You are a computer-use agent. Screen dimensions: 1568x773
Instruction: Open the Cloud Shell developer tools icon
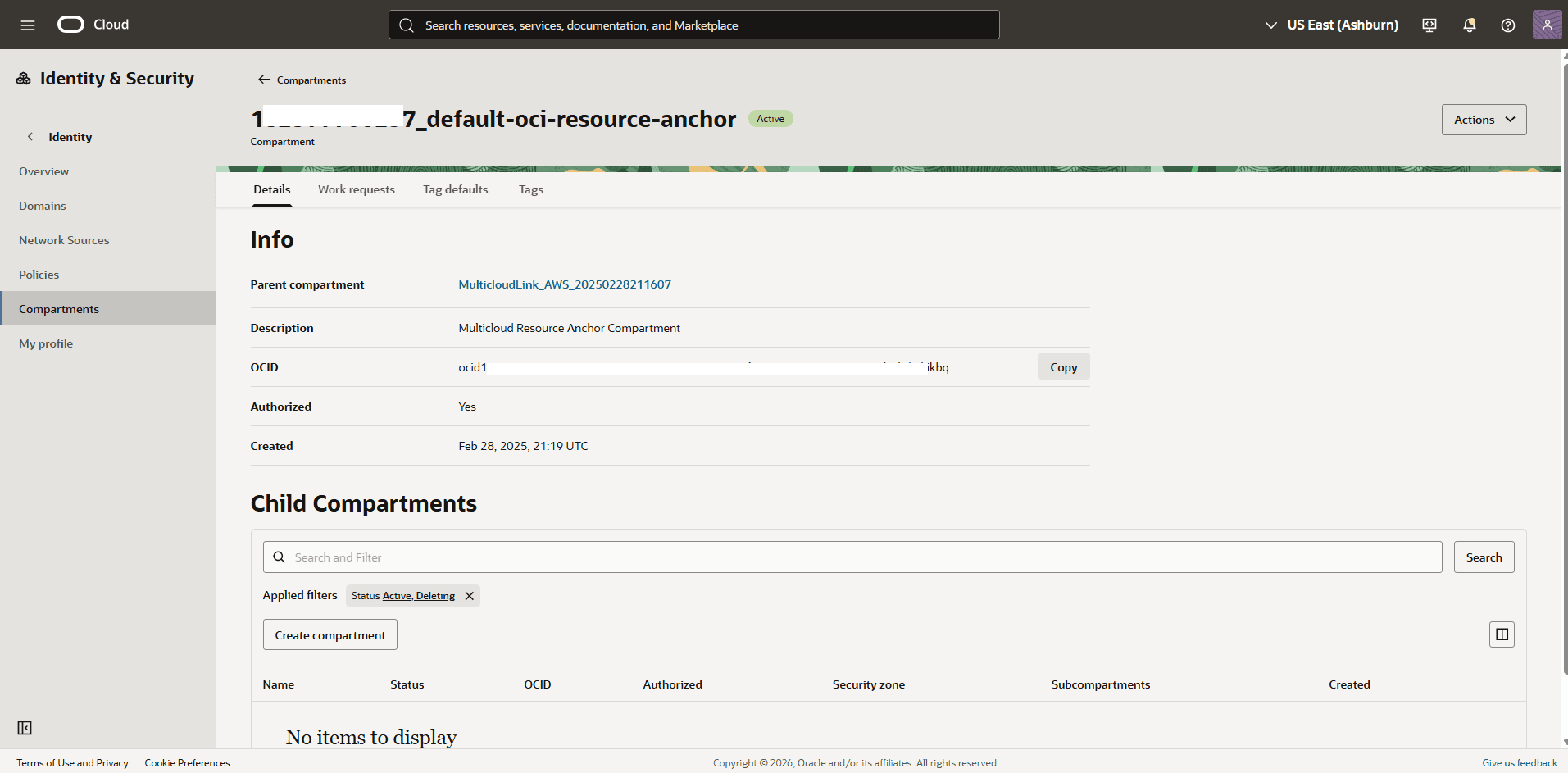(x=1429, y=25)
